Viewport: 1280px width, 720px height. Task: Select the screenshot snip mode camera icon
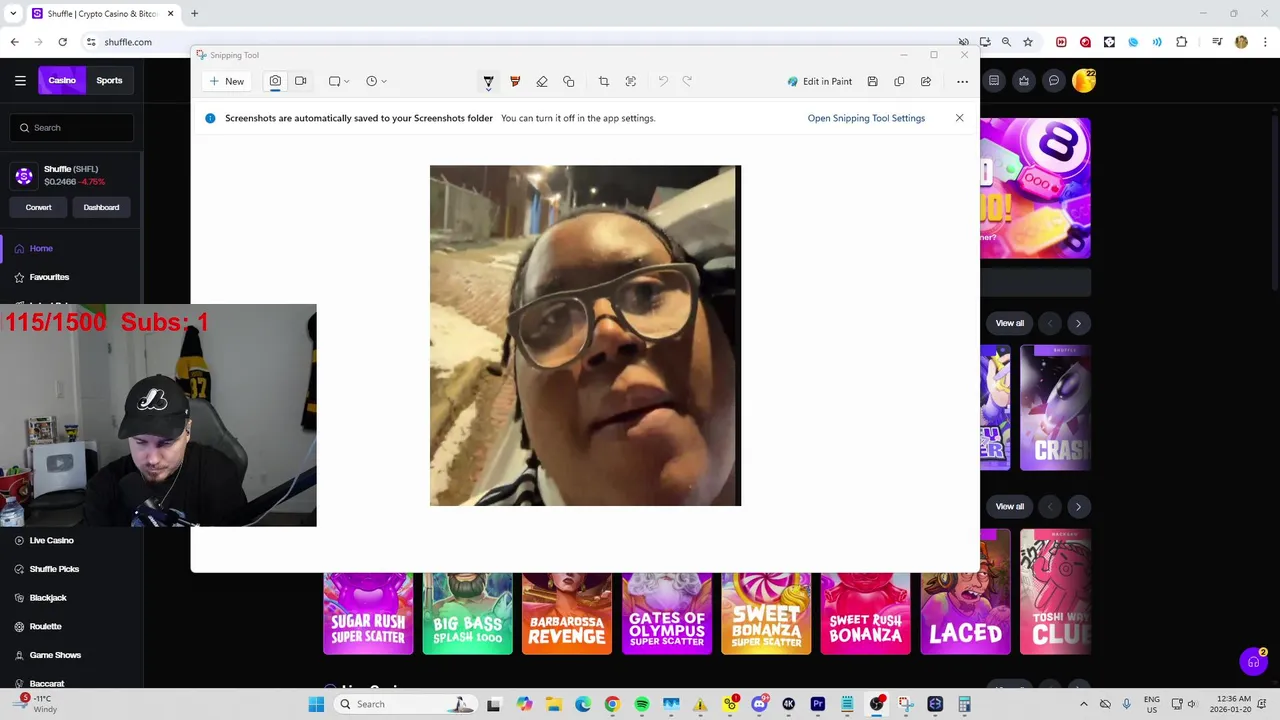pyautogui.click(x=275, y=81)
